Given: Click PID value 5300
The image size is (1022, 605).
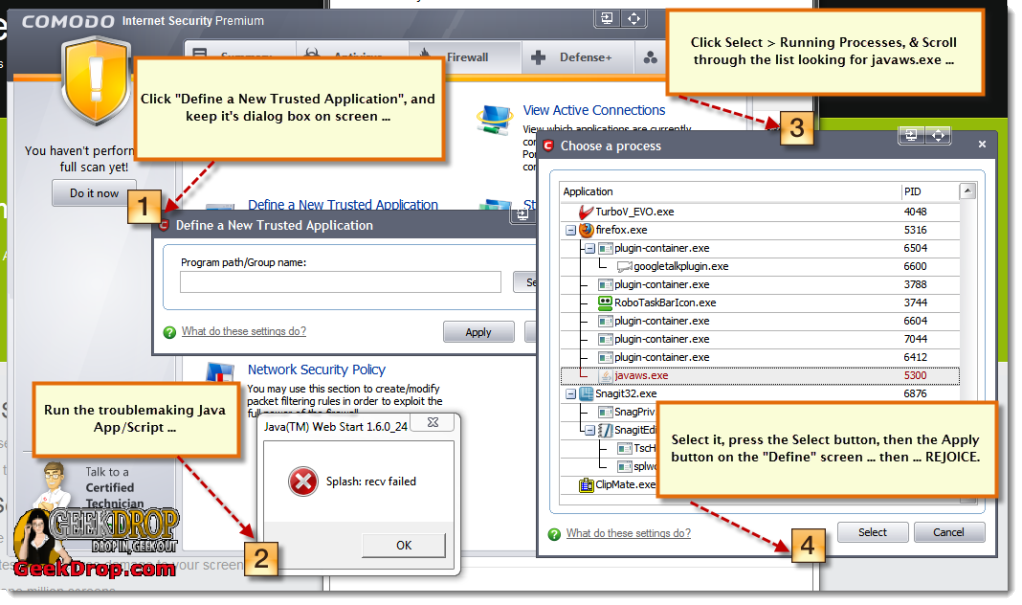Looking at the screenshot, I should (915, 376).
